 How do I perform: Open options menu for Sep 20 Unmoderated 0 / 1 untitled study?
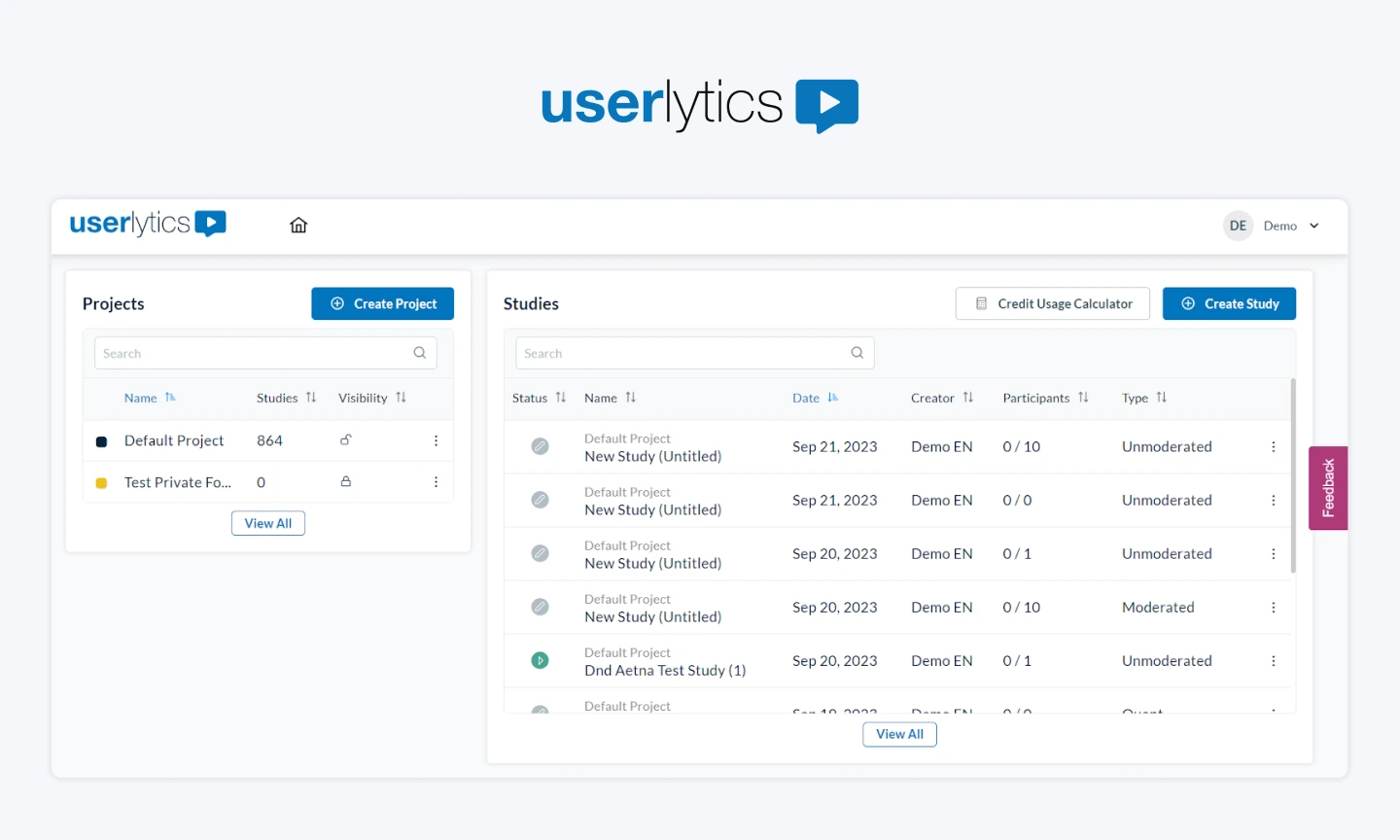pyautogui.click(x=1273, y=553)
